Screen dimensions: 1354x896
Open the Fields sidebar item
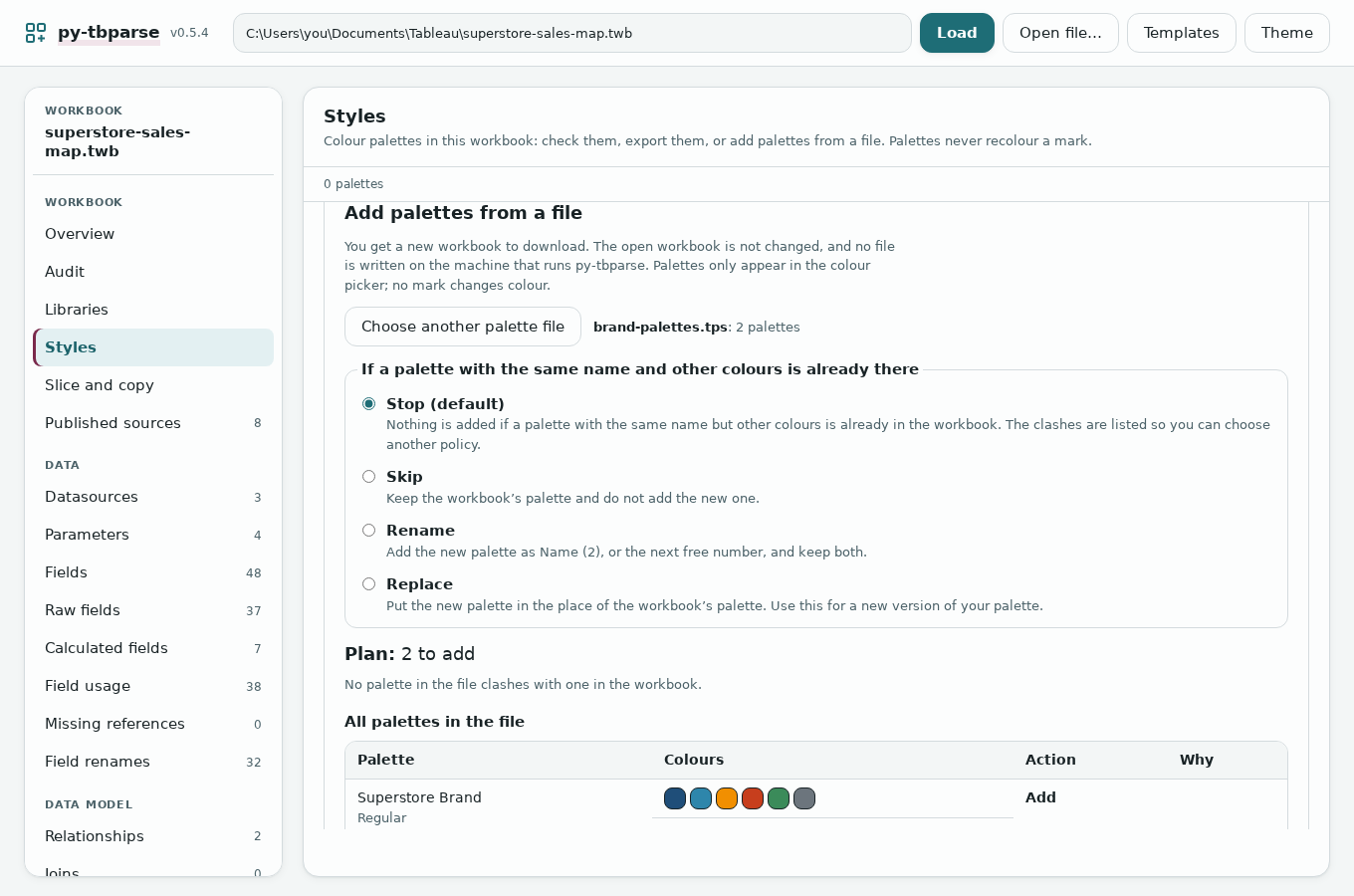coord(153,572)
